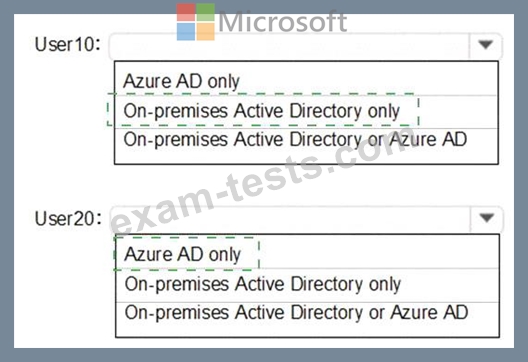Pick 'On-premises Active Directory or Azure AD' under User10
The height and width of the screenshot is (362, 528).
point(295,139)
